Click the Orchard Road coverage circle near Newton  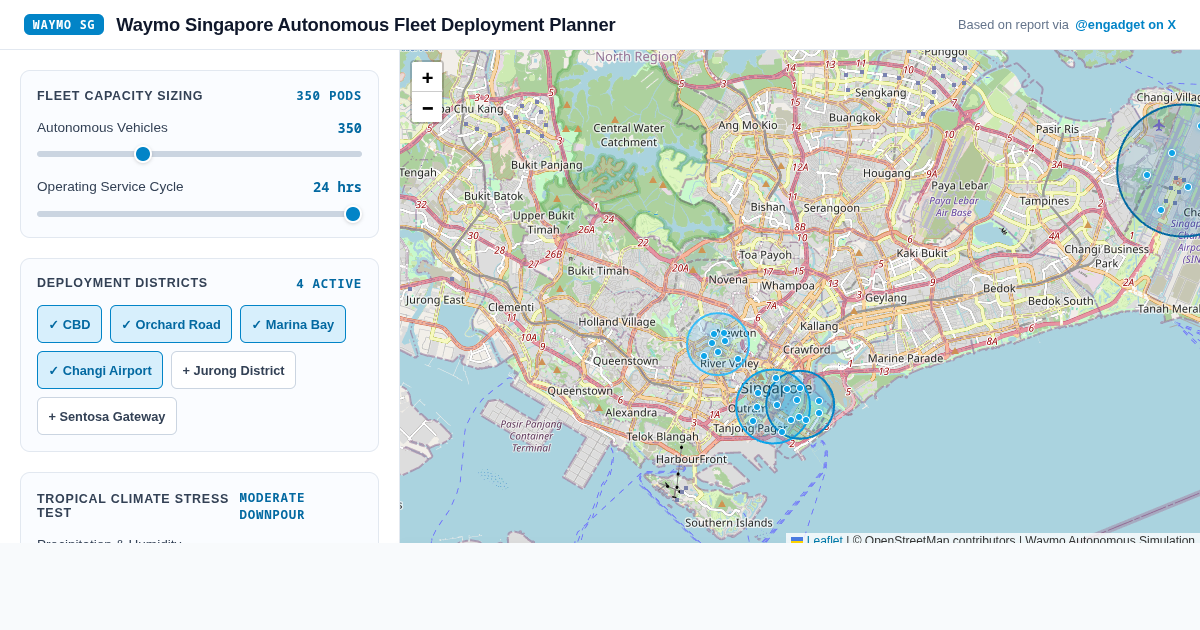point(718,344)
